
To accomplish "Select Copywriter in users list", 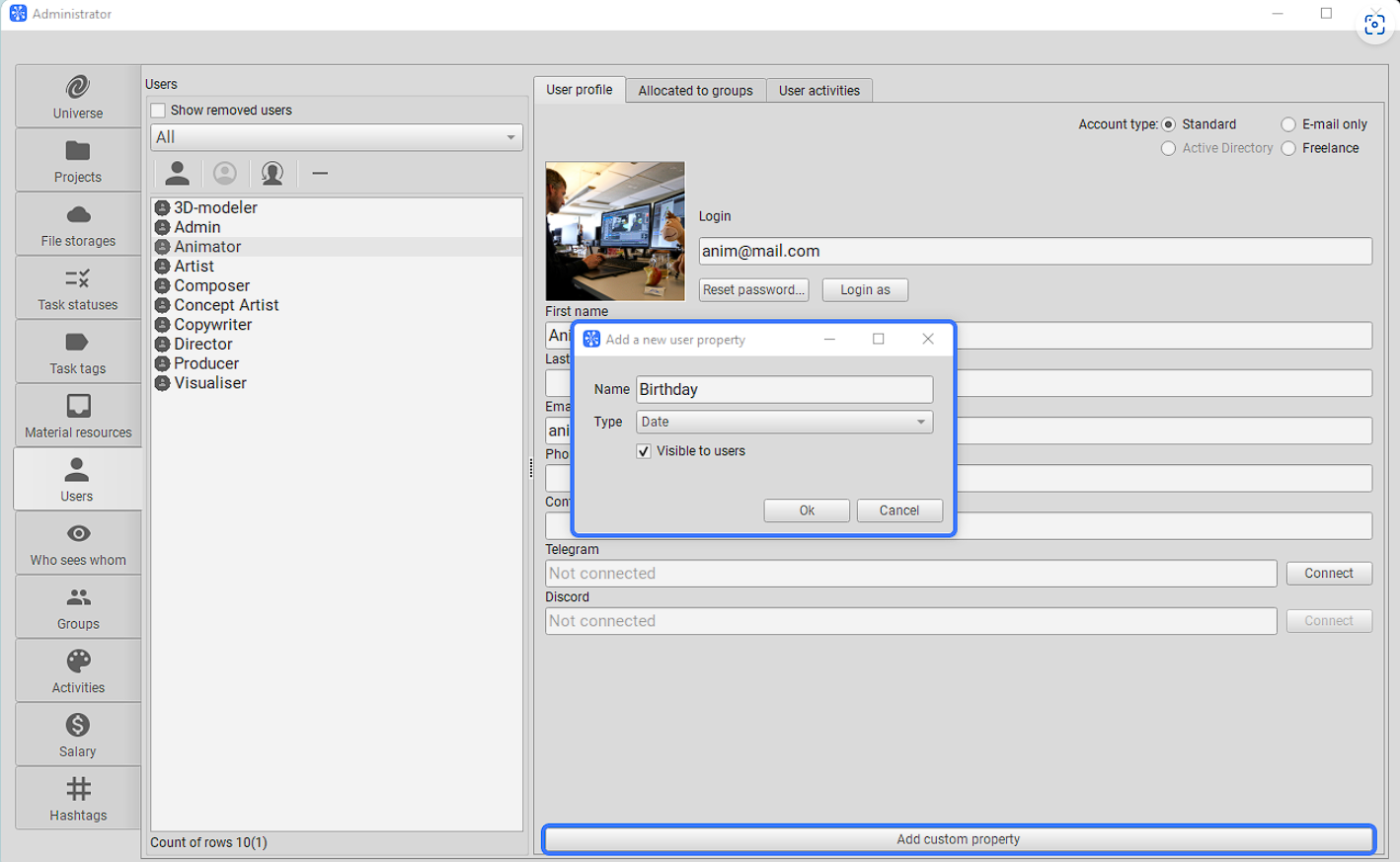I will (x=337, y=325).
